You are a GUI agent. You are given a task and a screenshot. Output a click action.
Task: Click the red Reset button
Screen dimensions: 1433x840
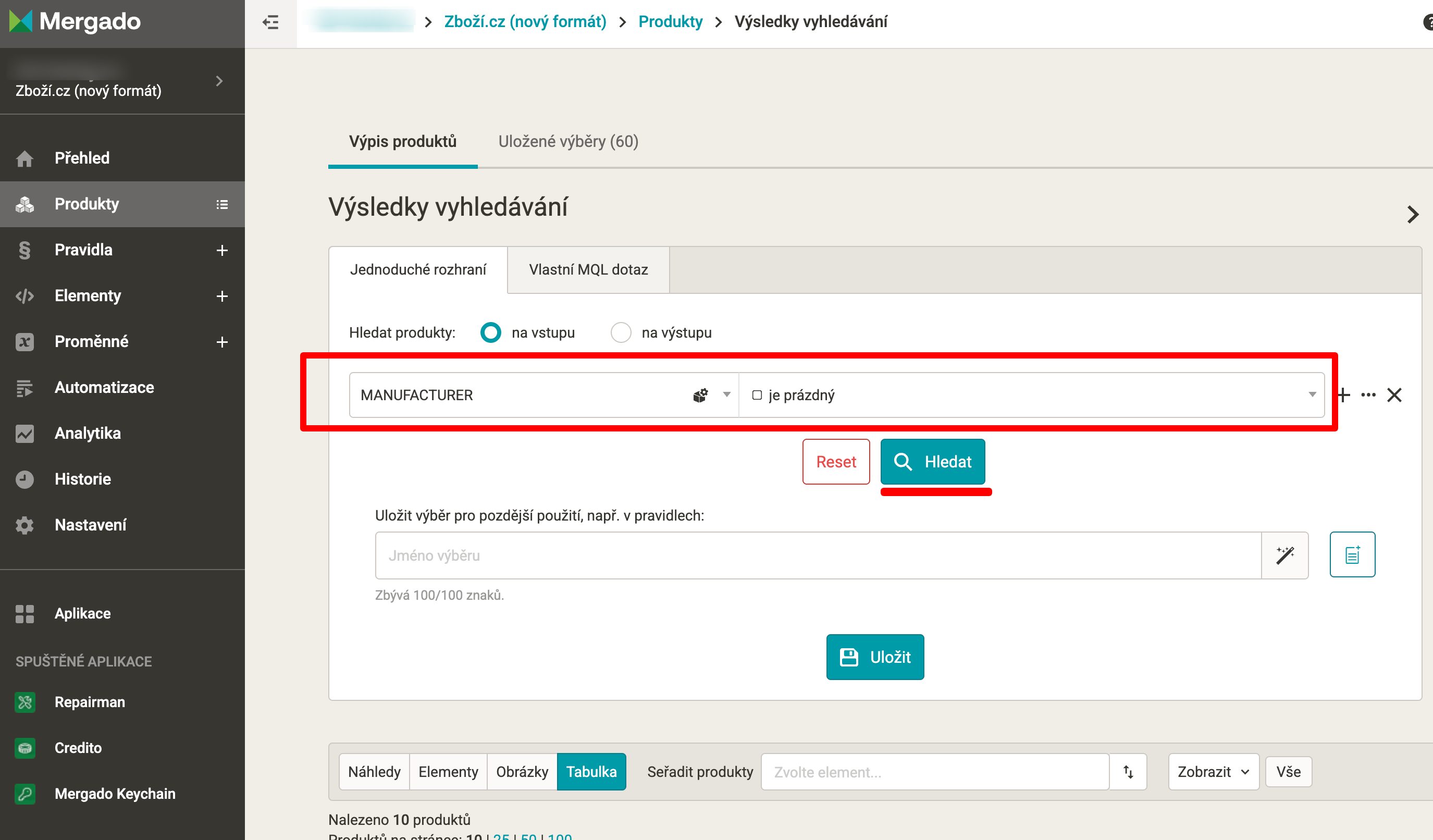(836, 461)
